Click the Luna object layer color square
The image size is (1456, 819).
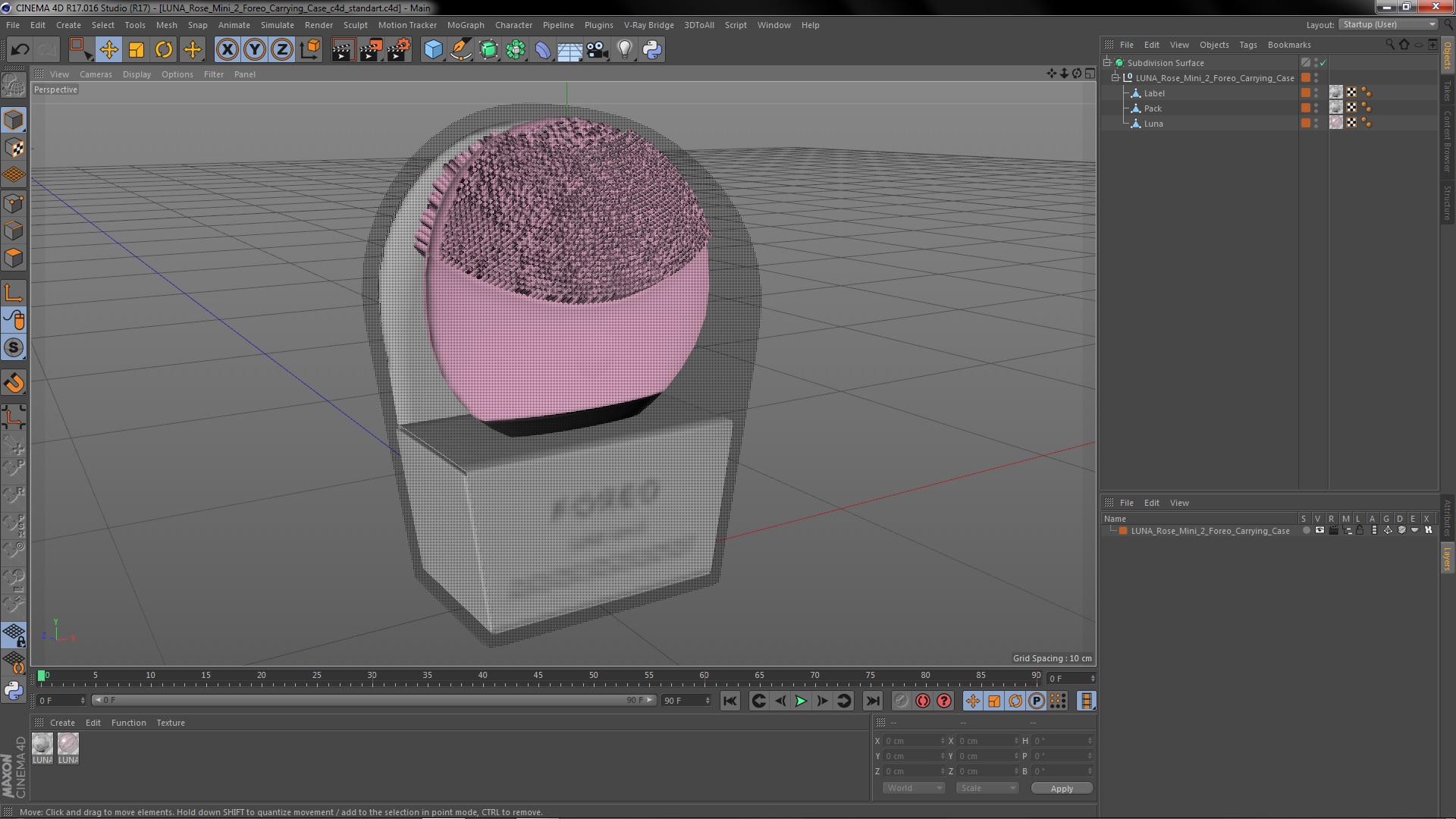point(1306,123)
